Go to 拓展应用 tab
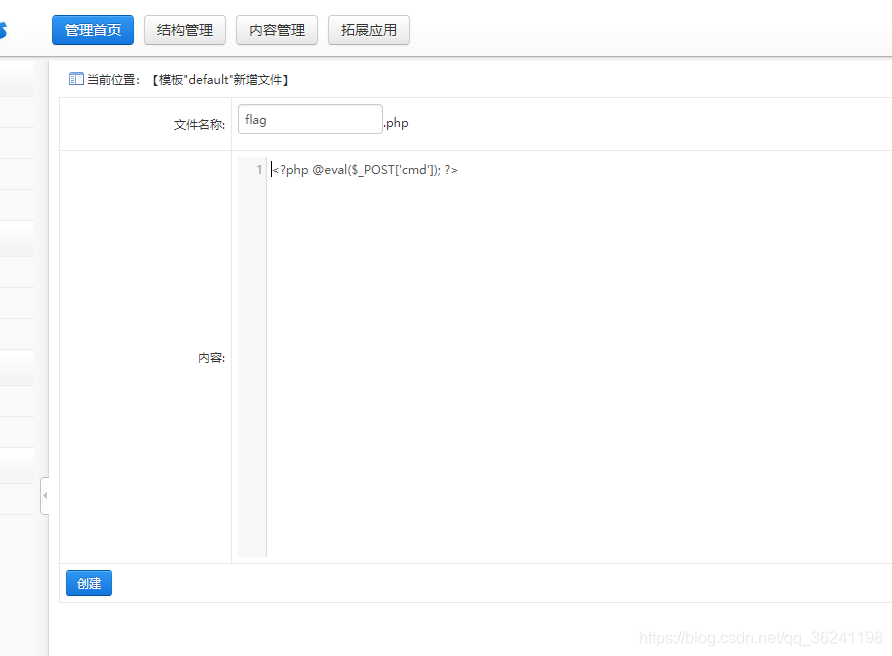This screenshot has height=656, width=892. coord(369,30)
